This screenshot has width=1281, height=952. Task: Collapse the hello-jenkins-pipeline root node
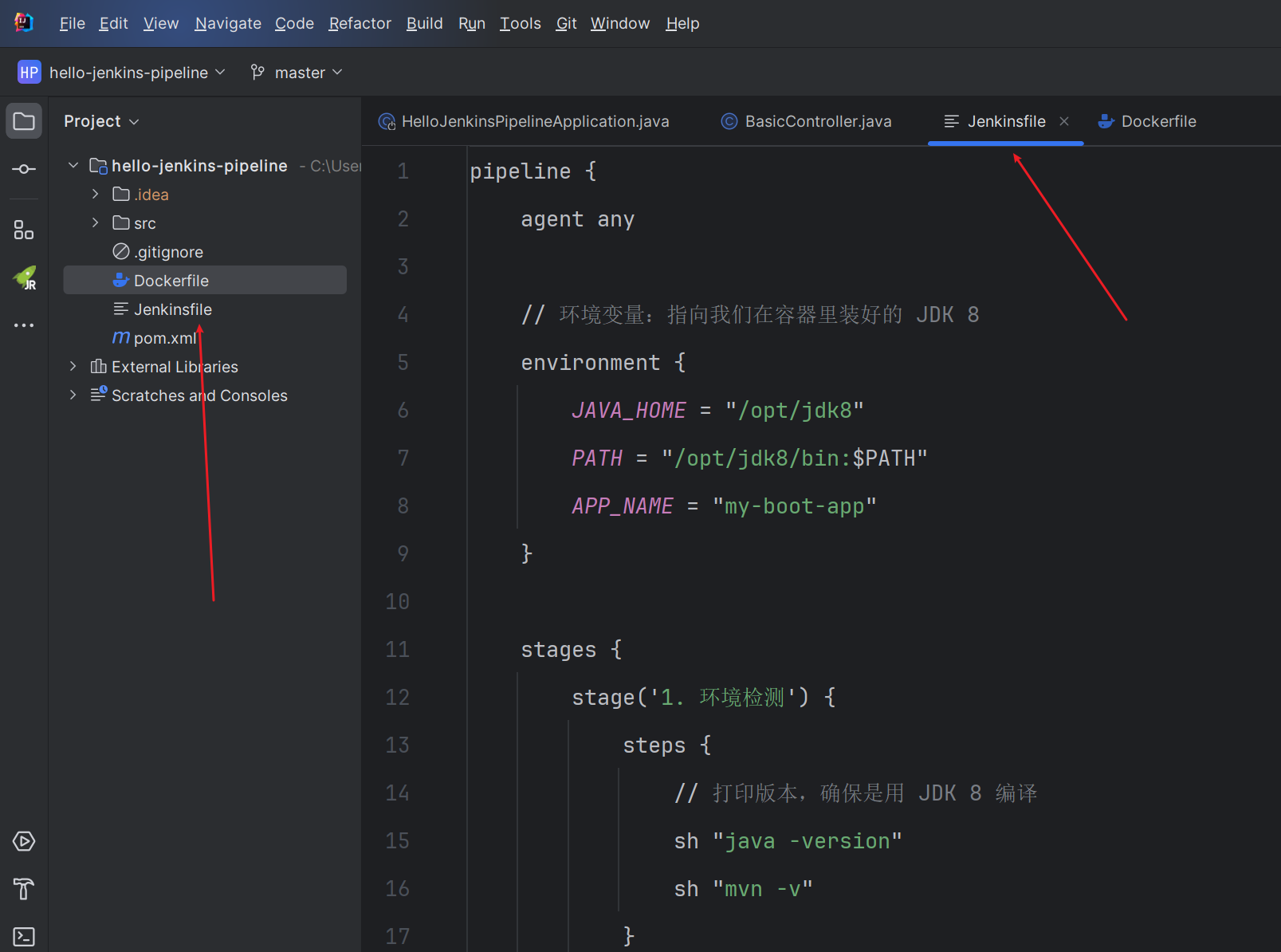(x=73, y=166)
